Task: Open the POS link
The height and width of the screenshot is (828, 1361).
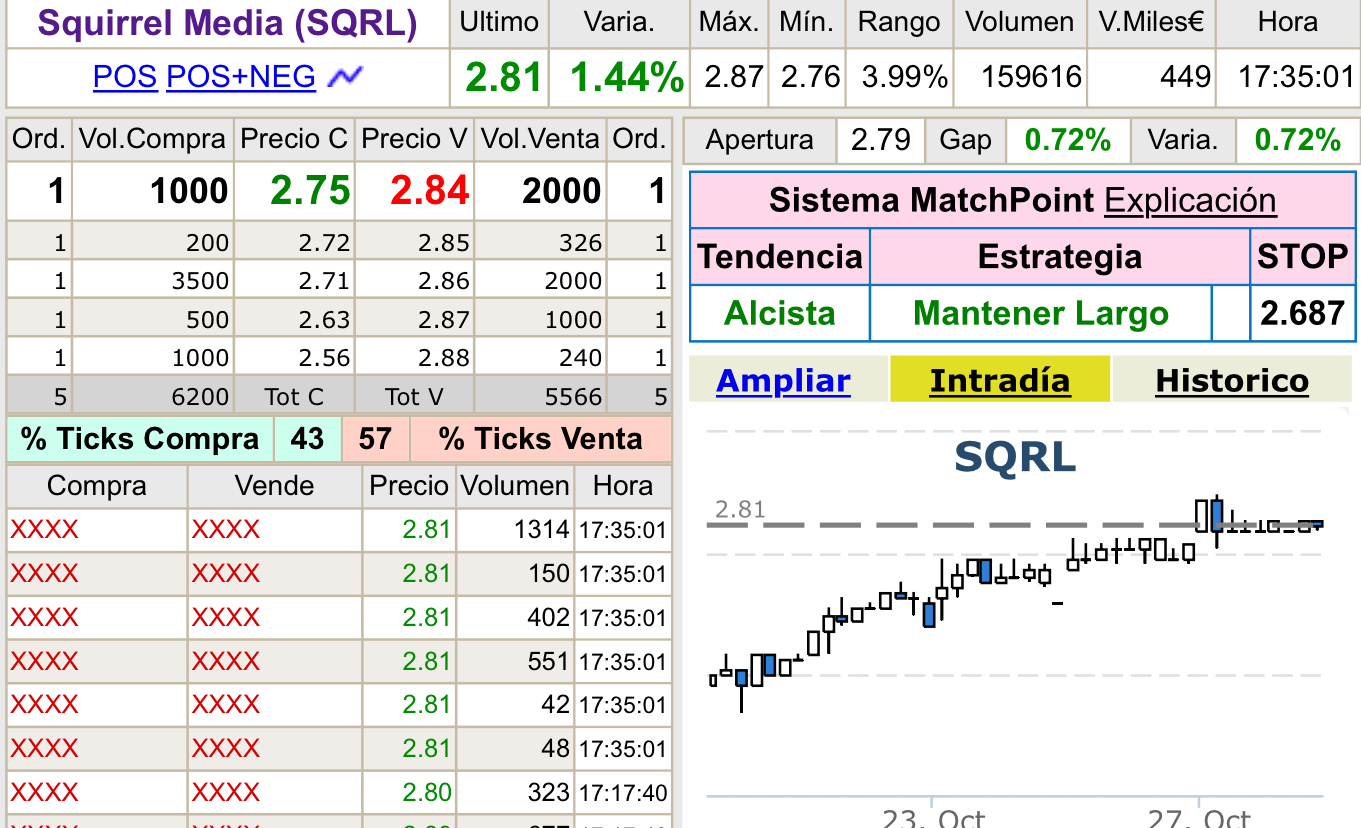Action: click(125, 76)
